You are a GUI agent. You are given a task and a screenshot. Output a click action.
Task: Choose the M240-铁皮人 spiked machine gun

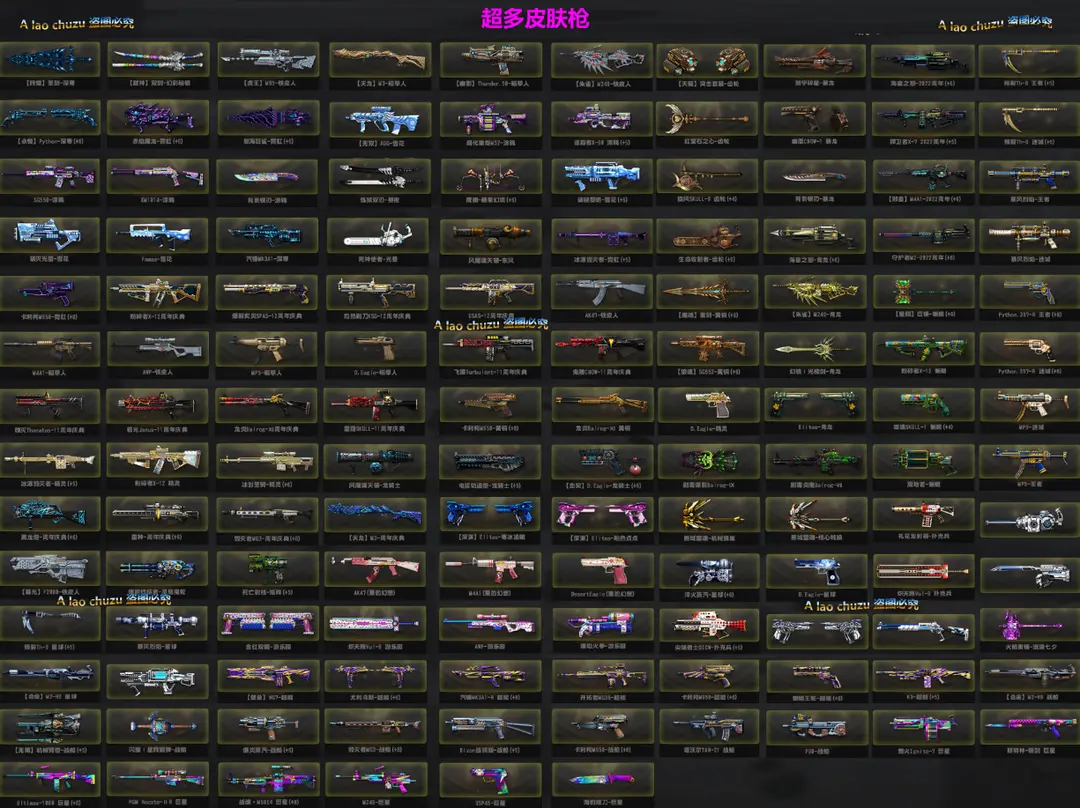(602, 61)
